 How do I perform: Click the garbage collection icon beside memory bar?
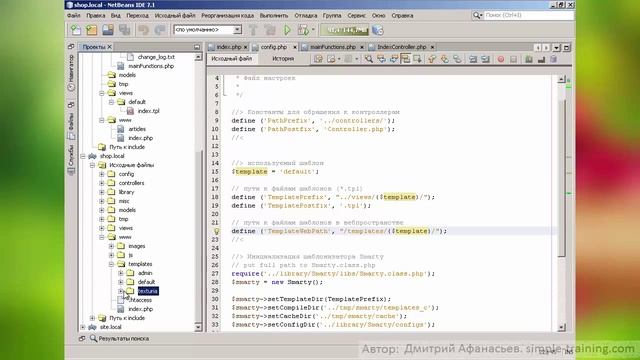(x=378, y=30)
